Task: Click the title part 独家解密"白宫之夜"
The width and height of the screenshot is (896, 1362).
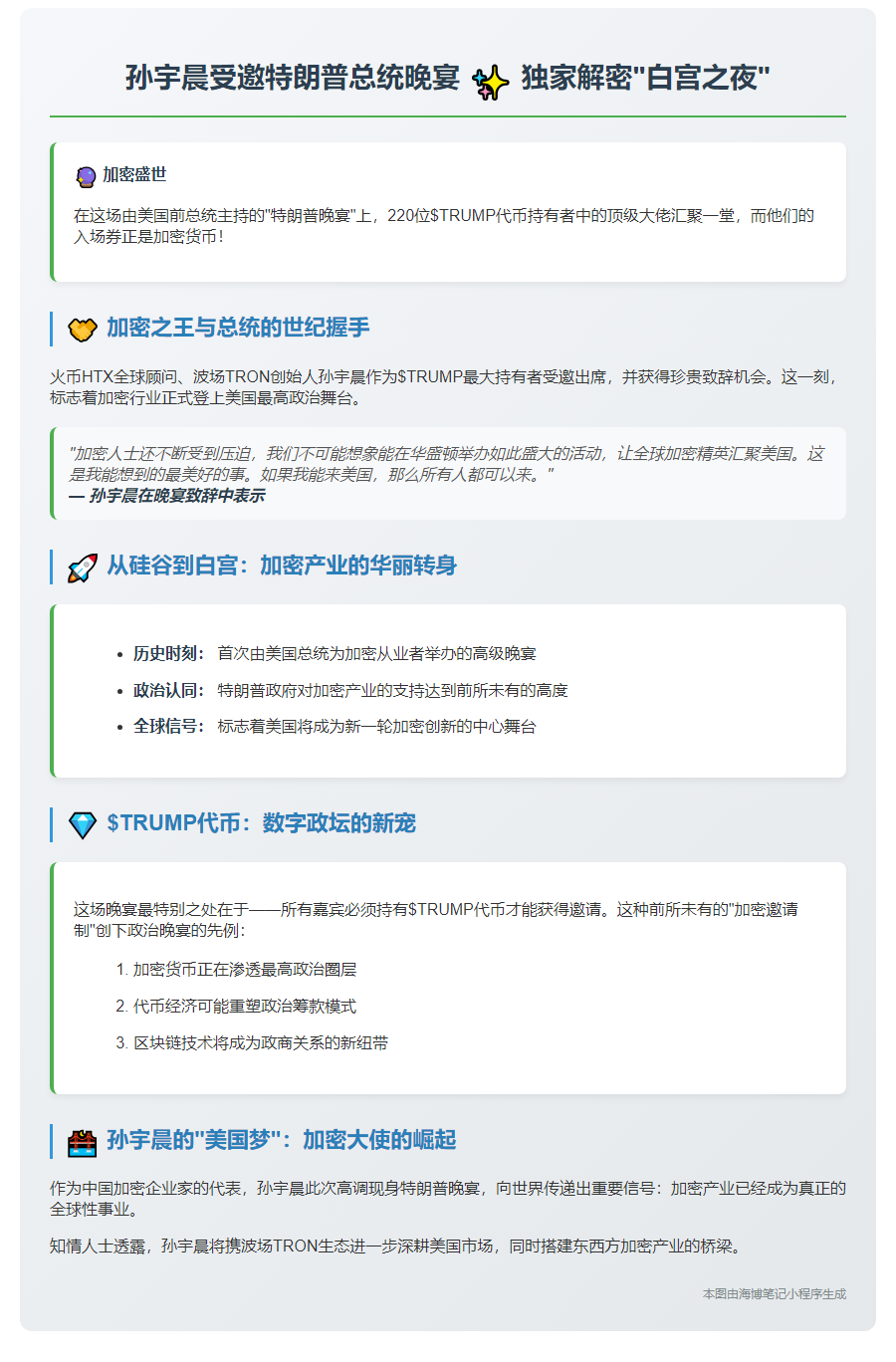Action: click(645, 78)
